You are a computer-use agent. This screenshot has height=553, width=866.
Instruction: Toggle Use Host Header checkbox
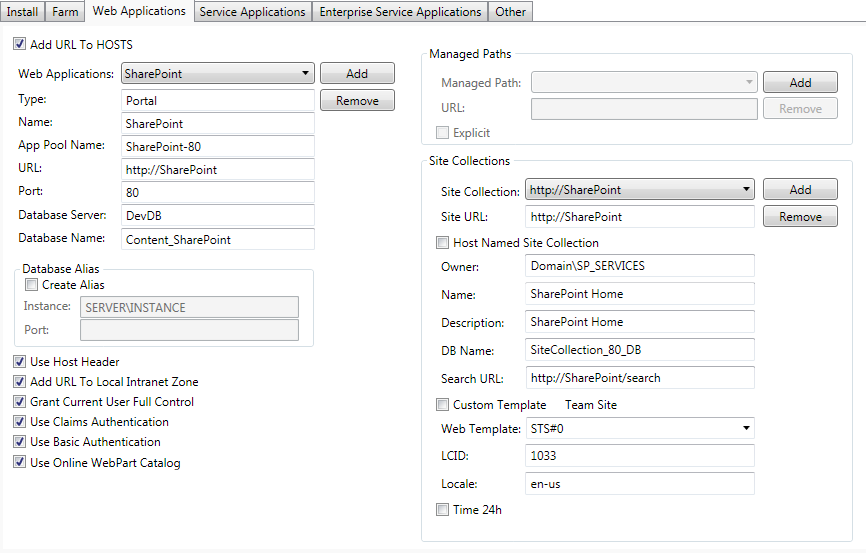pos(20,362)
